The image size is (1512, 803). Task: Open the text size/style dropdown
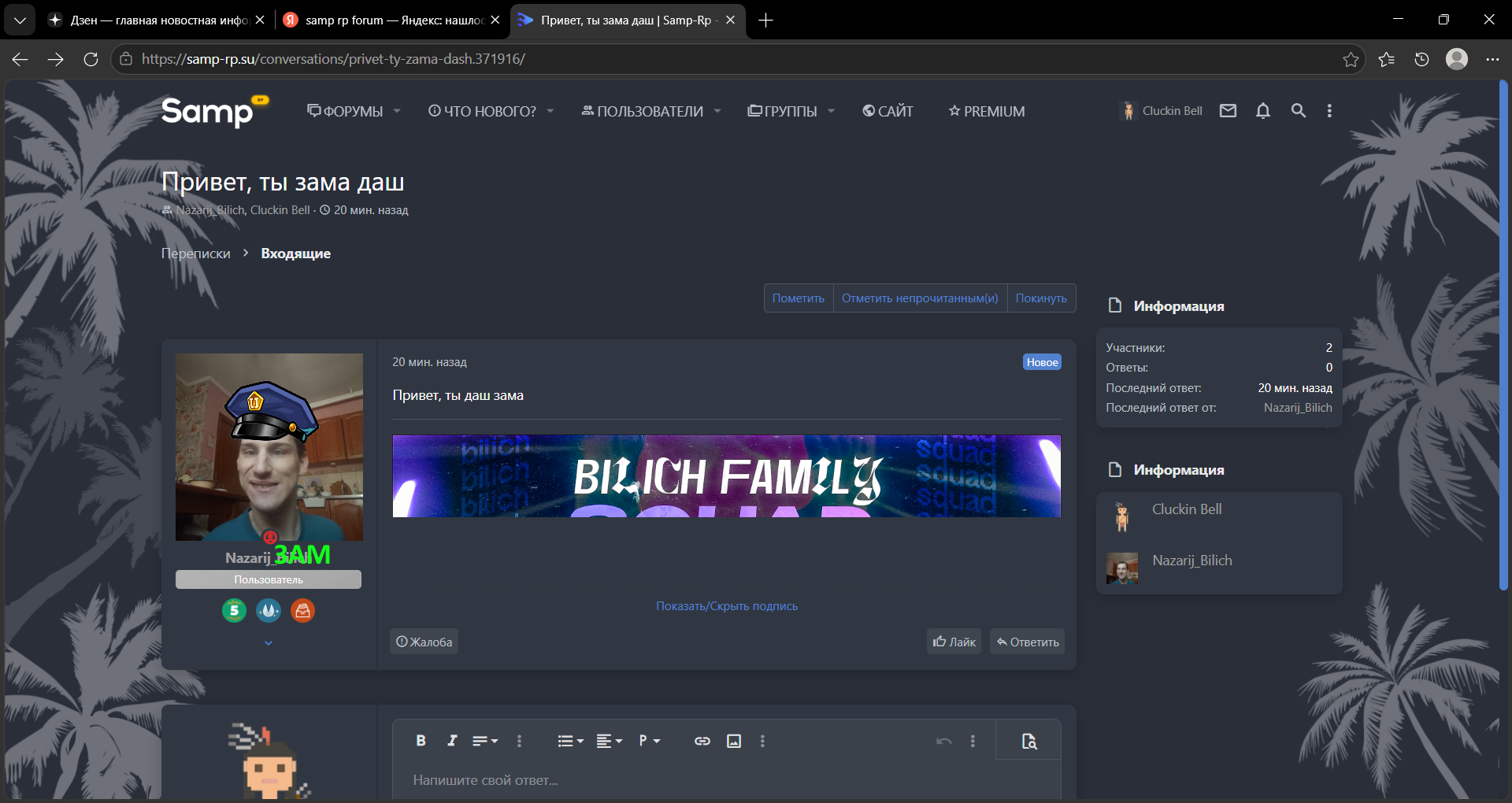[x=485, y=741]
